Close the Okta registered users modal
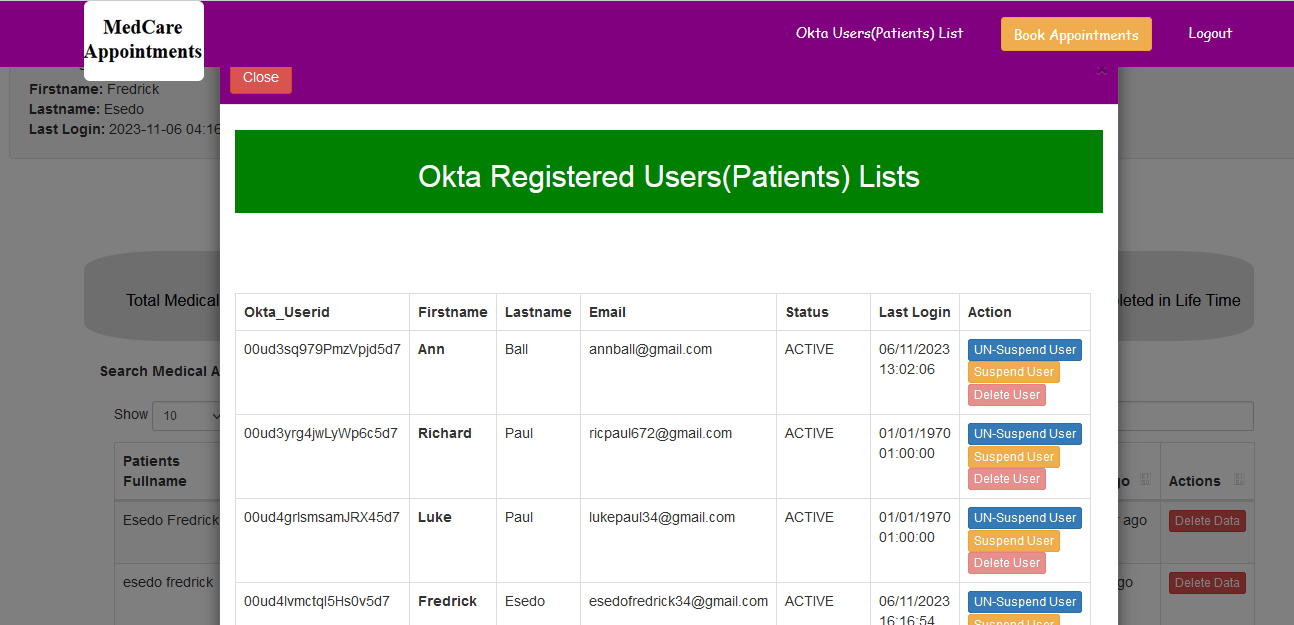This screenshot has height=625, width=1294. tap(260, 77)
